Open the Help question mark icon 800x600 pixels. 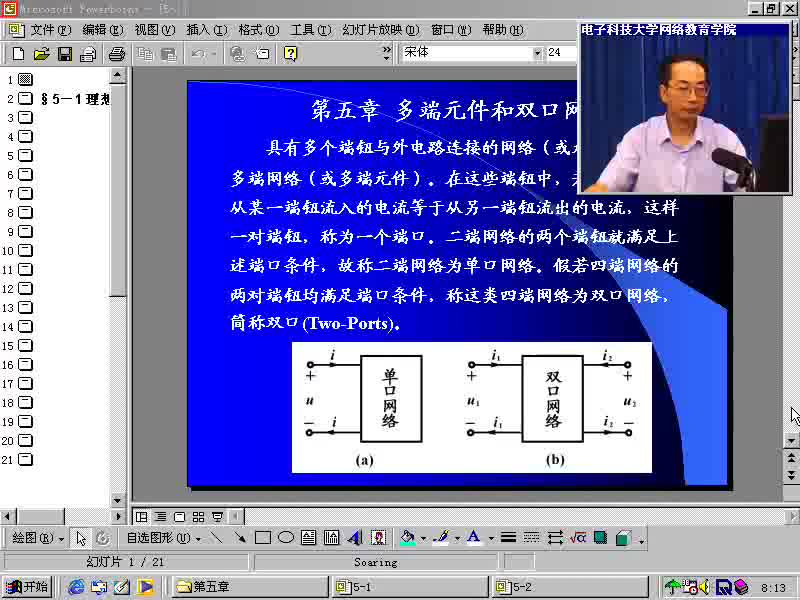[290, 53]
